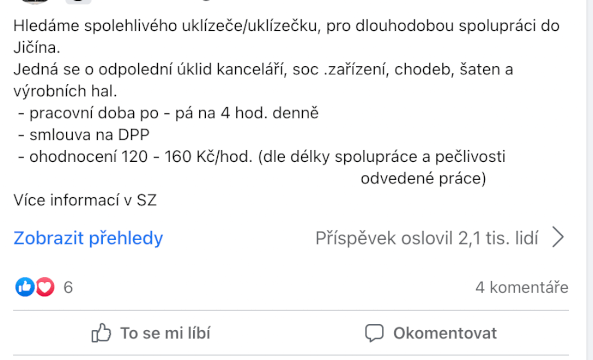Show the 4 komentáře comments
The image size is (593, 360).
(x=522, y=287)
